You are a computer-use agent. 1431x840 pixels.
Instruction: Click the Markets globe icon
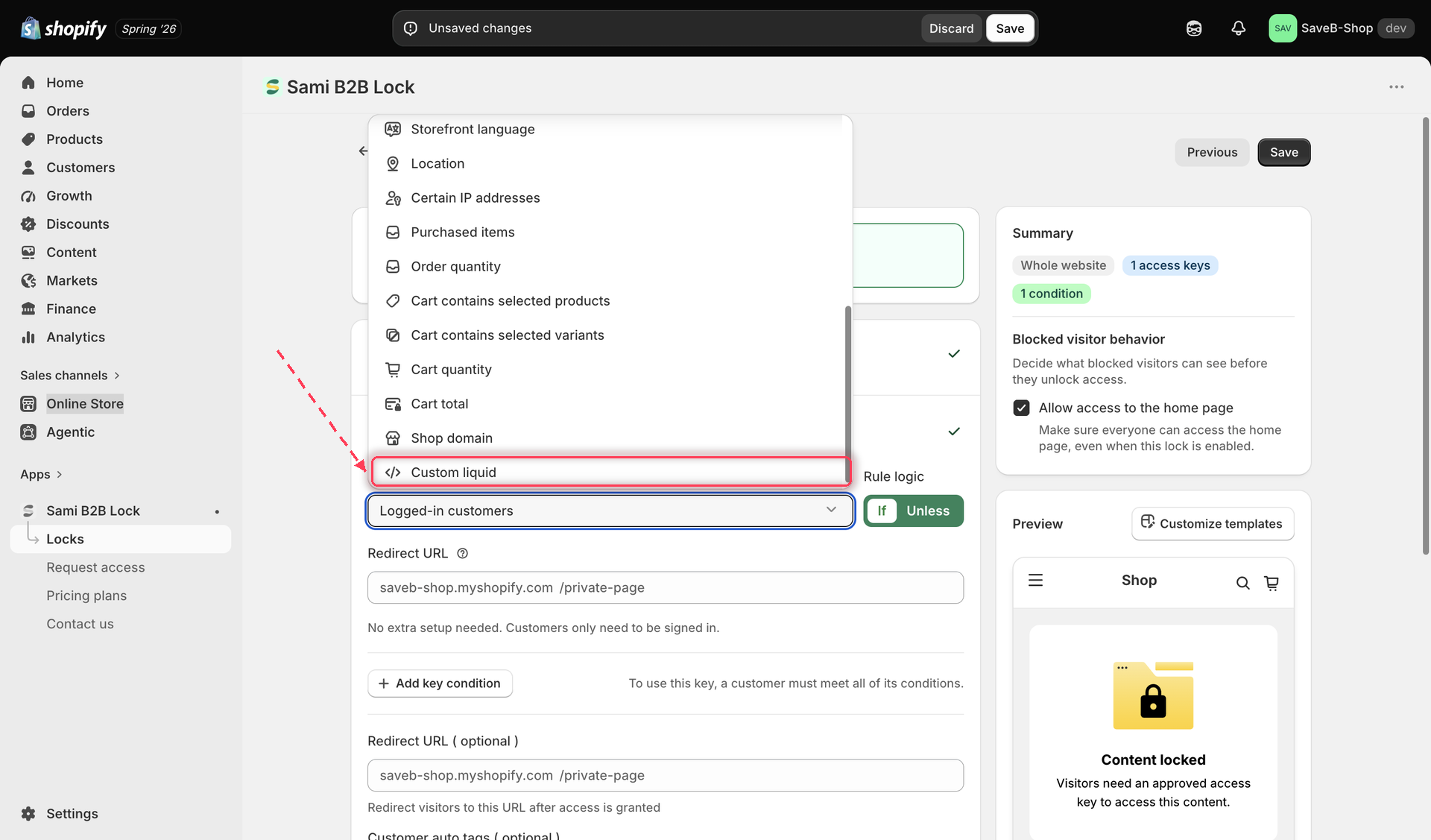point(28,281)
